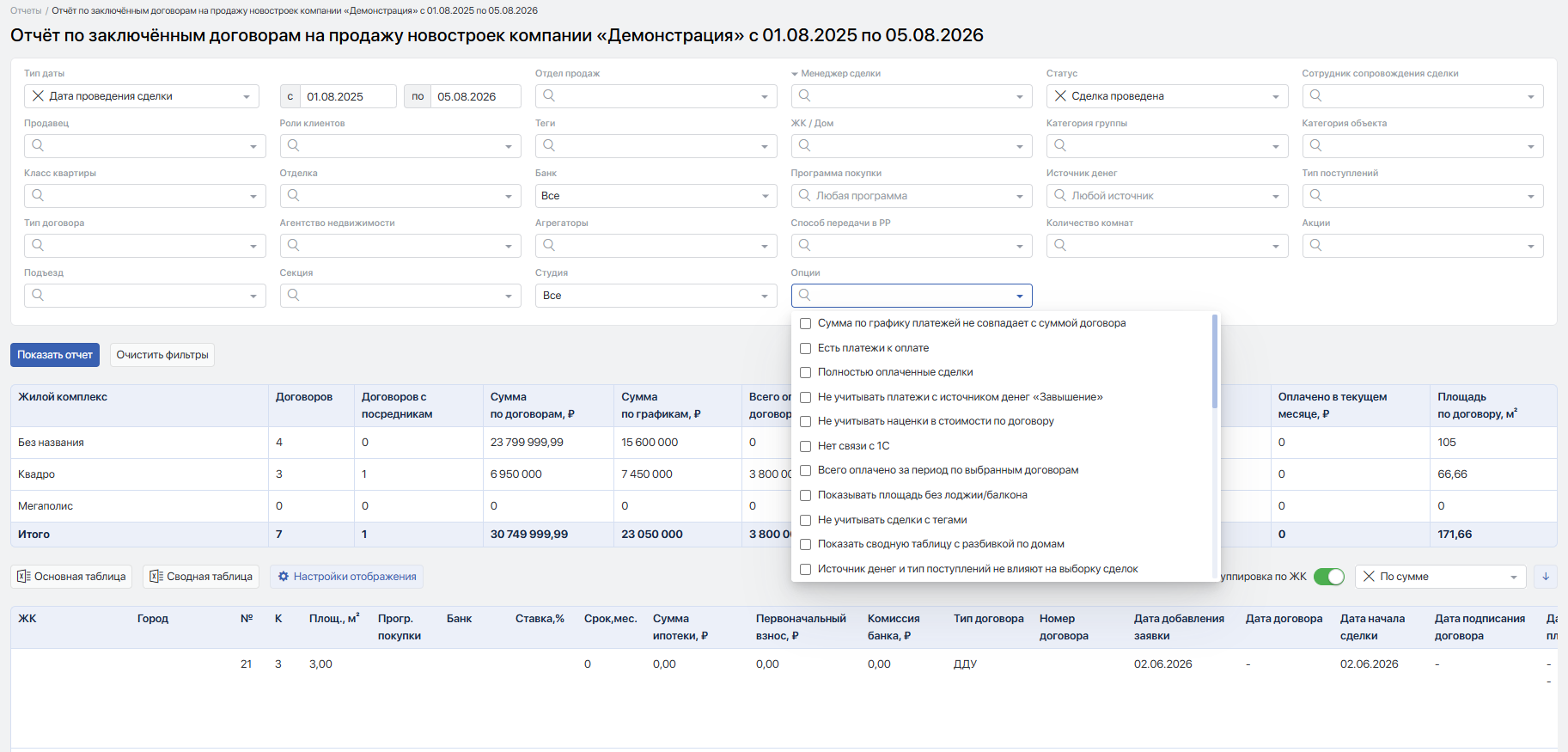The height and width of the screenshot is (752, 1568).
Task: Open 'Любой источник' money source dropdown
Action: pos(1167,196)
